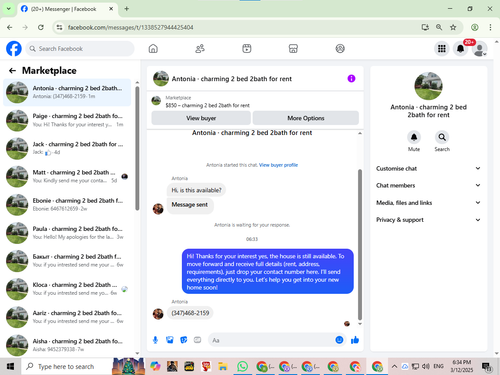
Task: Click the (347)468-2159 message bubble
Action: coord(190,313)
